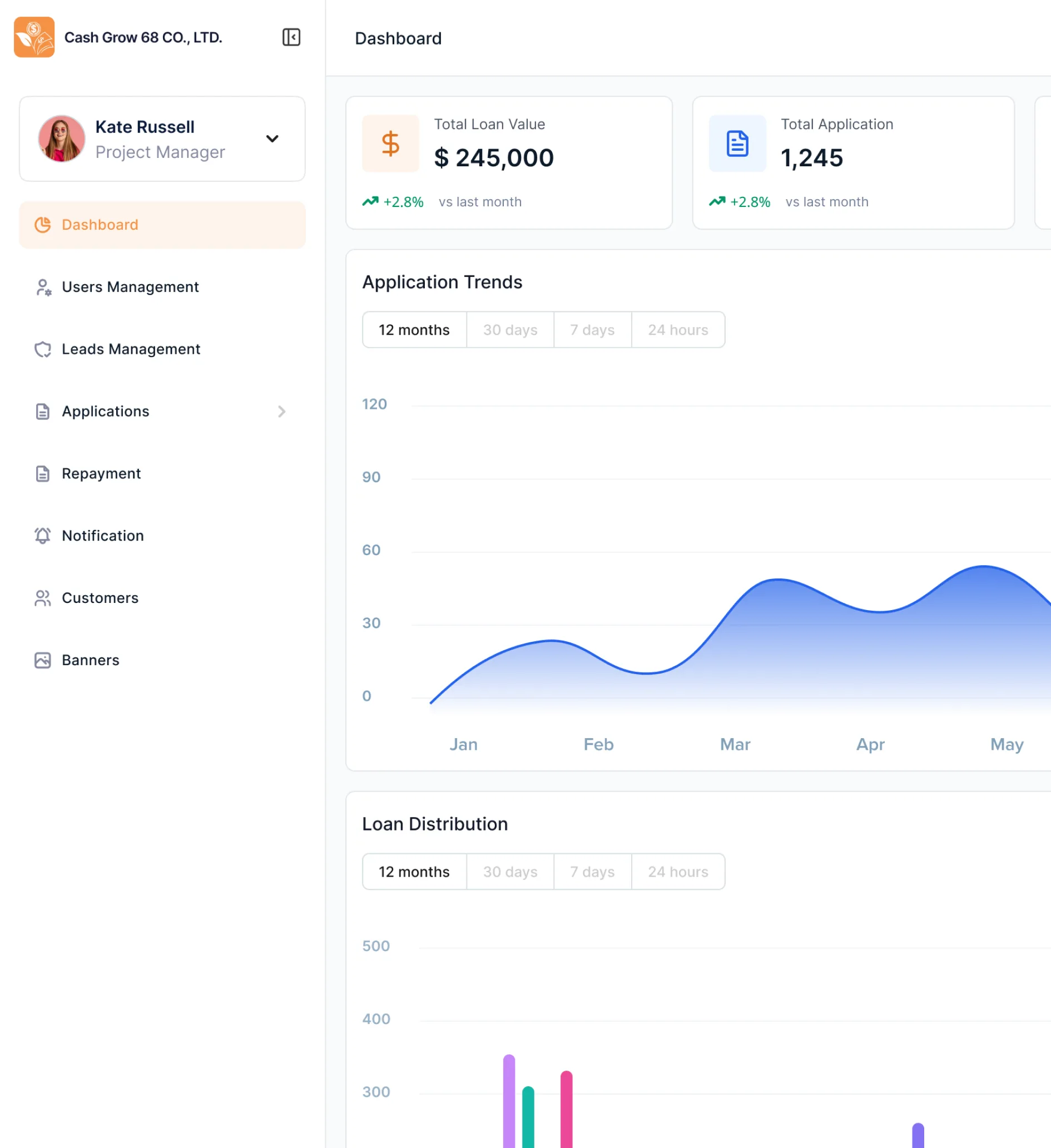This screenshot has width=1051, height=1148.
Task: Select 30 days in Loan Distribution
Action: pos(510,871)
